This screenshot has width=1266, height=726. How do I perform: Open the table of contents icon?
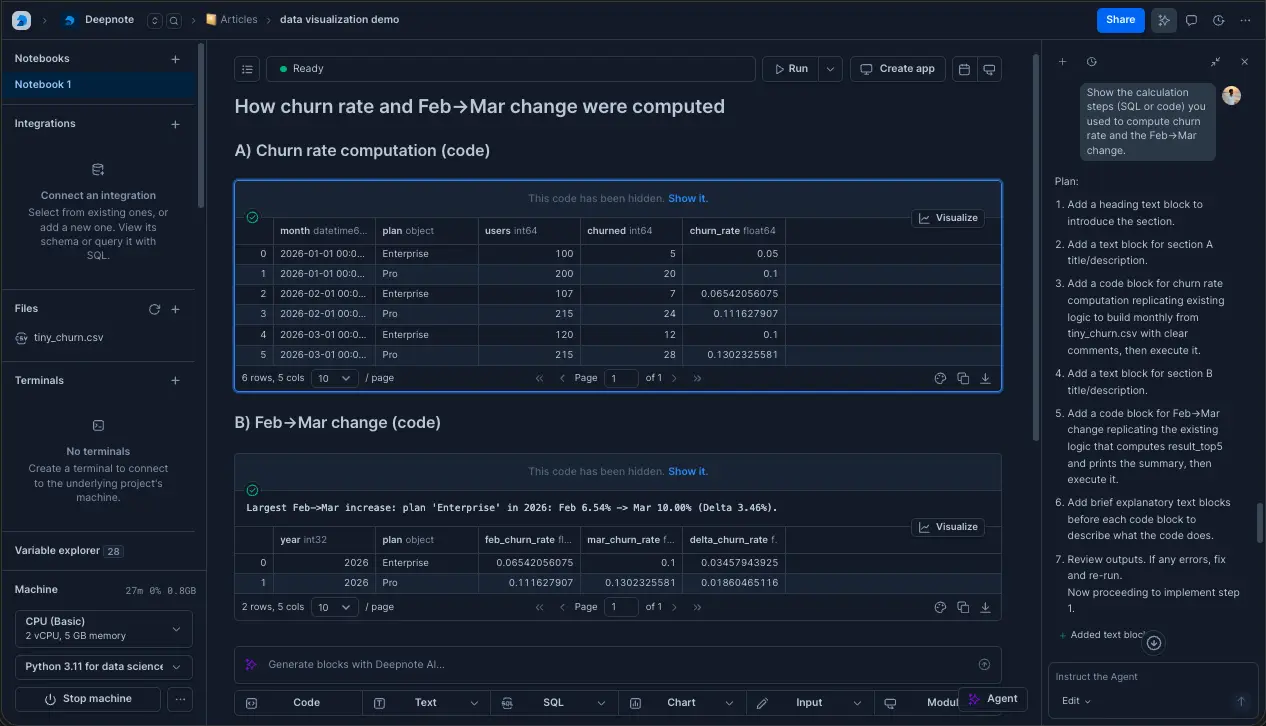(247, 69)
